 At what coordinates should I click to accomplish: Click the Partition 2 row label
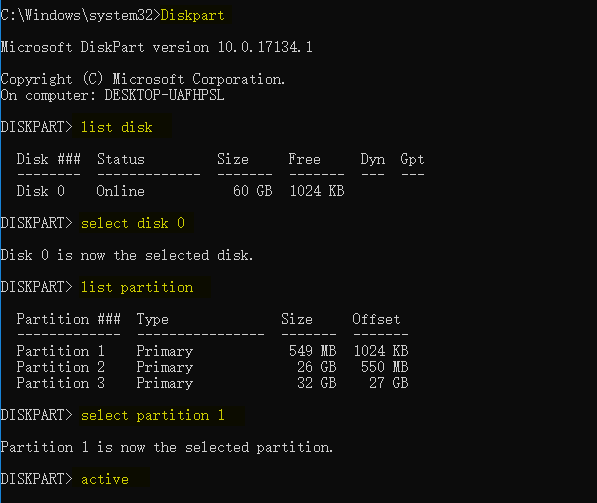pos(61,367)
